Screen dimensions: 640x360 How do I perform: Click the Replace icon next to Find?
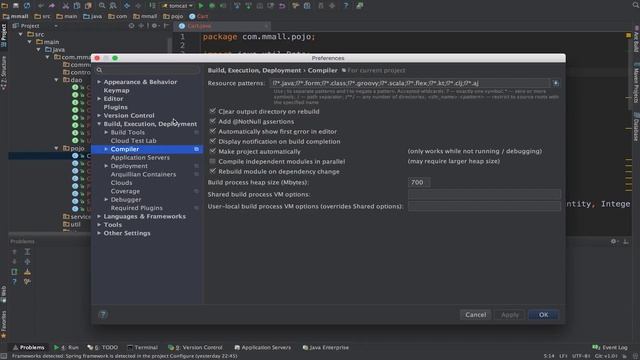tap(113, 6)
